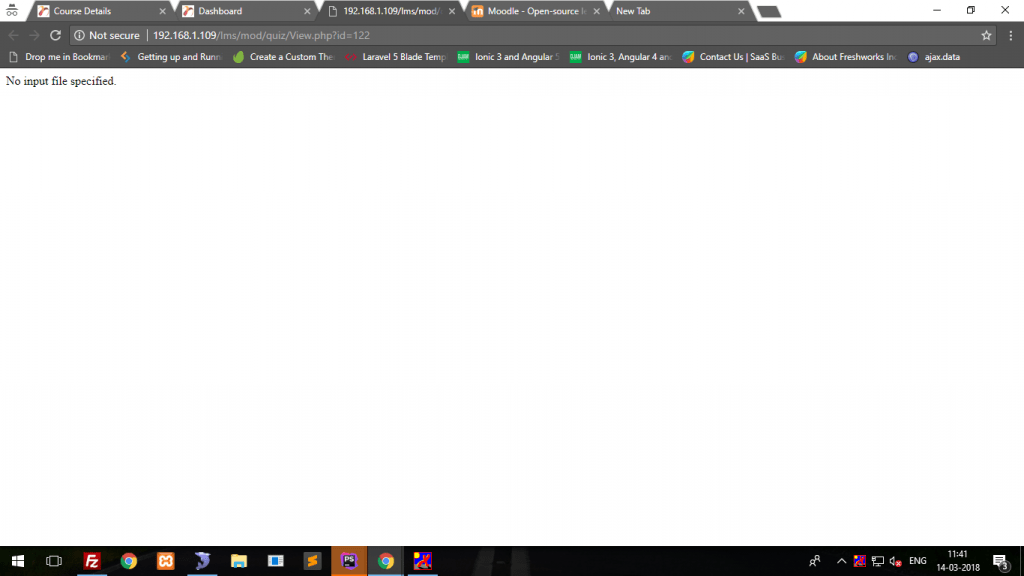Open File Explorer from the taskbar
The width and height of the screenshot is (1024, 576).
point(239,561)
